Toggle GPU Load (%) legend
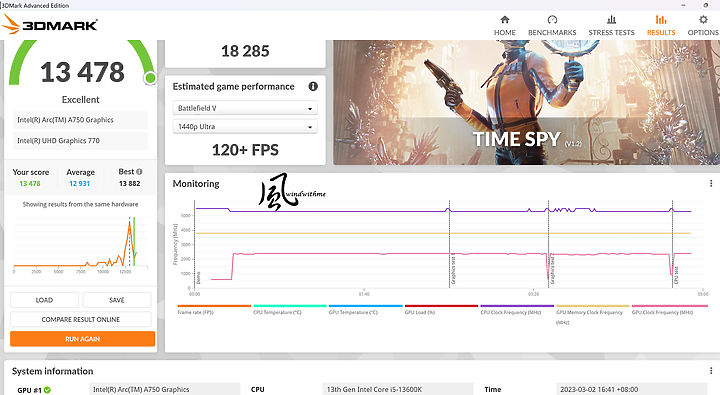 (441, 310)
